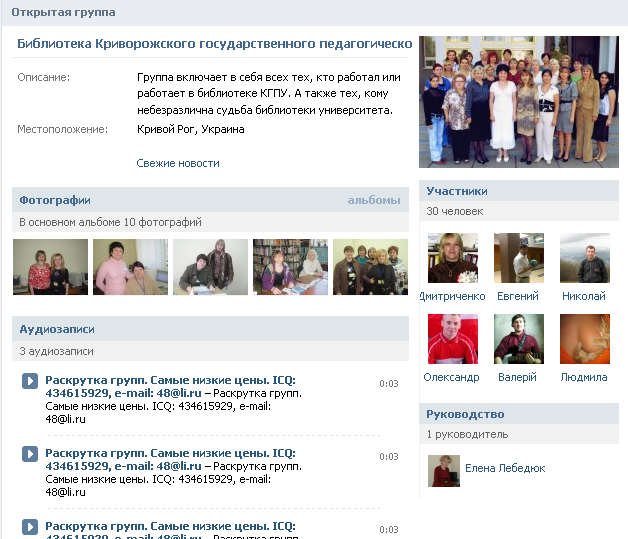The height and width of the screenshot is (539, 628).
Task: Open the photo of the woman in the pink sweater
Action: point(131,267)
